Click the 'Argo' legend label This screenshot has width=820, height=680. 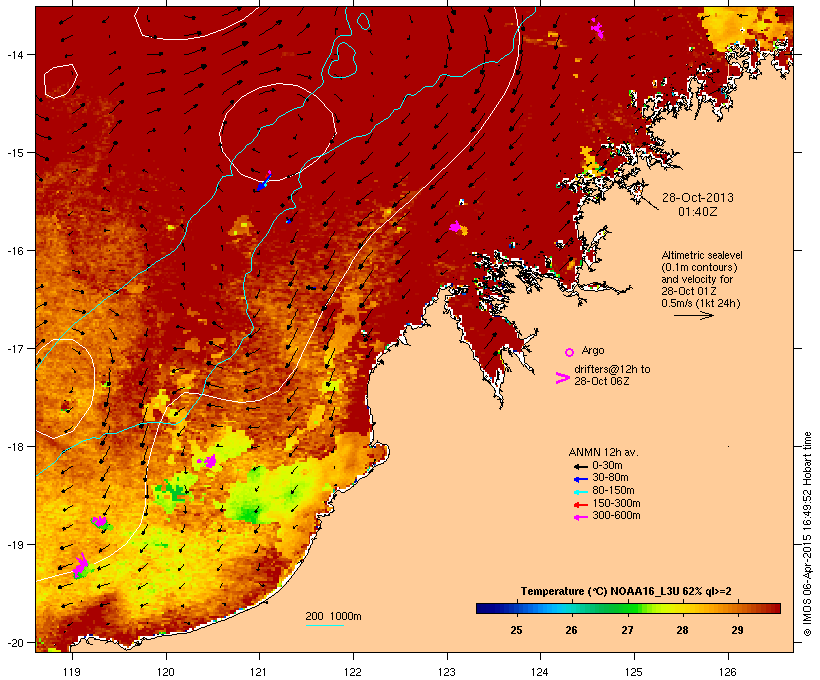pos(593,350)
